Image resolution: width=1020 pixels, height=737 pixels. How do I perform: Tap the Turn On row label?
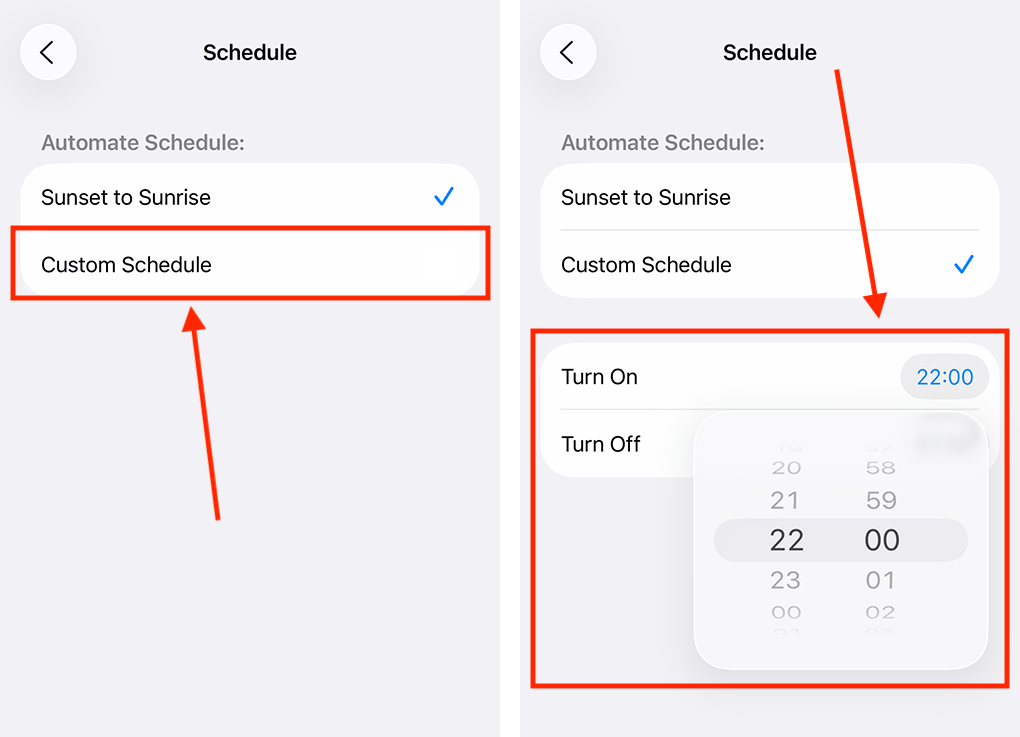[x=599, y=377]
